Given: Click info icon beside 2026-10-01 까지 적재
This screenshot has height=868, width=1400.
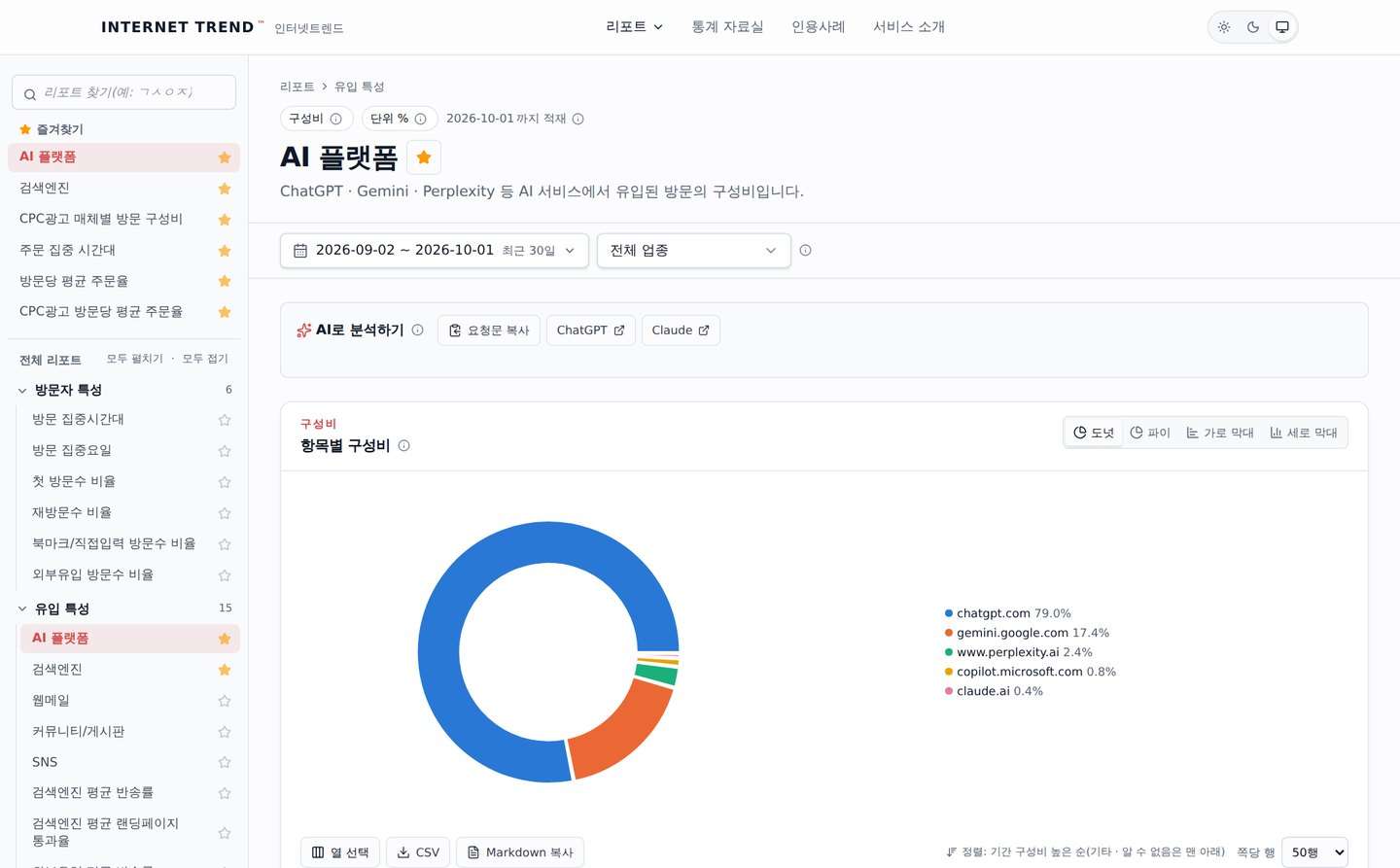Looking at the screenshot, I should (x=577, y=119).
